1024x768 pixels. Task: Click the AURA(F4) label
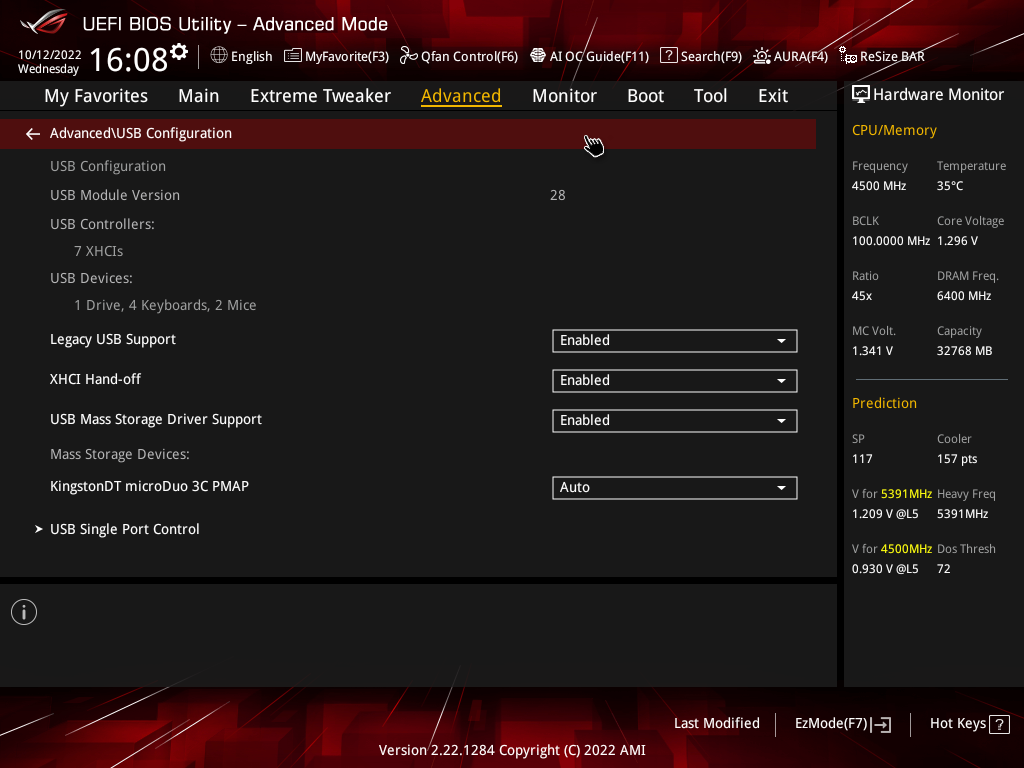(x=801, y=57)
